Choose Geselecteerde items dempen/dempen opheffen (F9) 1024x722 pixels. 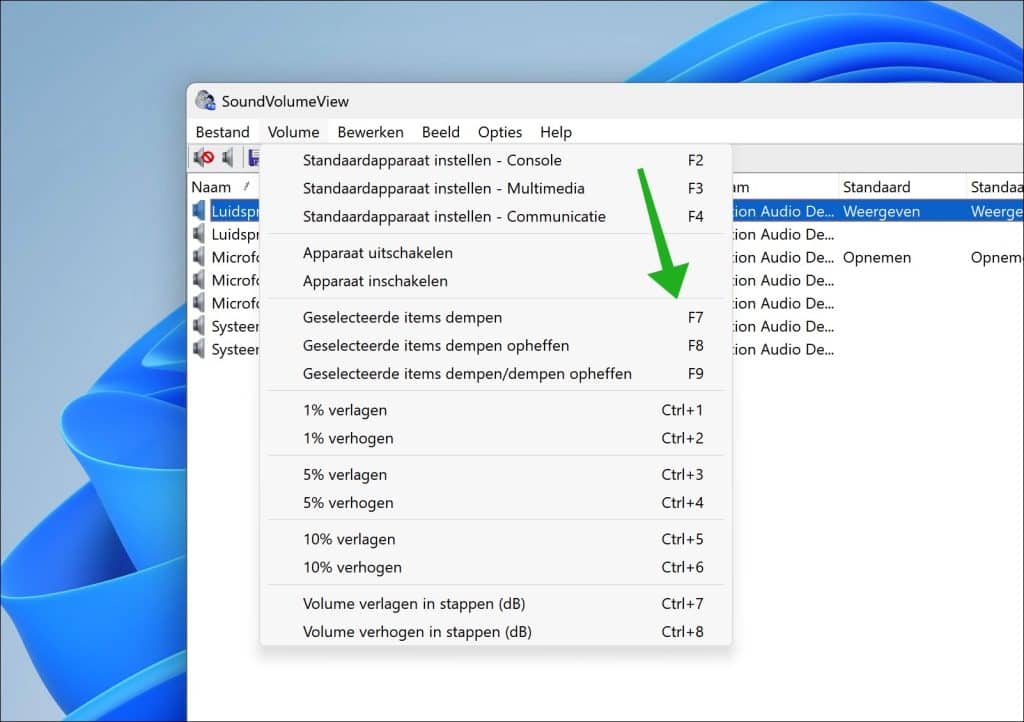[496, 373]
